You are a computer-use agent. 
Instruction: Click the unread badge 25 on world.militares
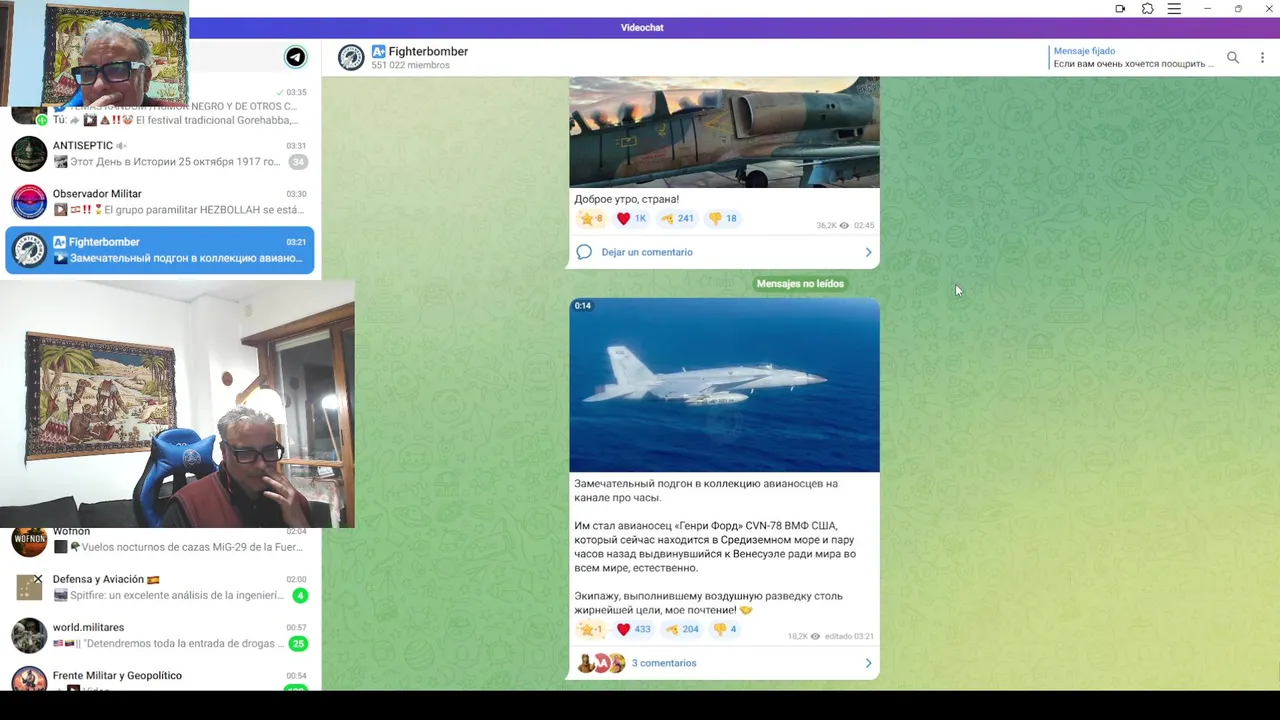point(298,644)
